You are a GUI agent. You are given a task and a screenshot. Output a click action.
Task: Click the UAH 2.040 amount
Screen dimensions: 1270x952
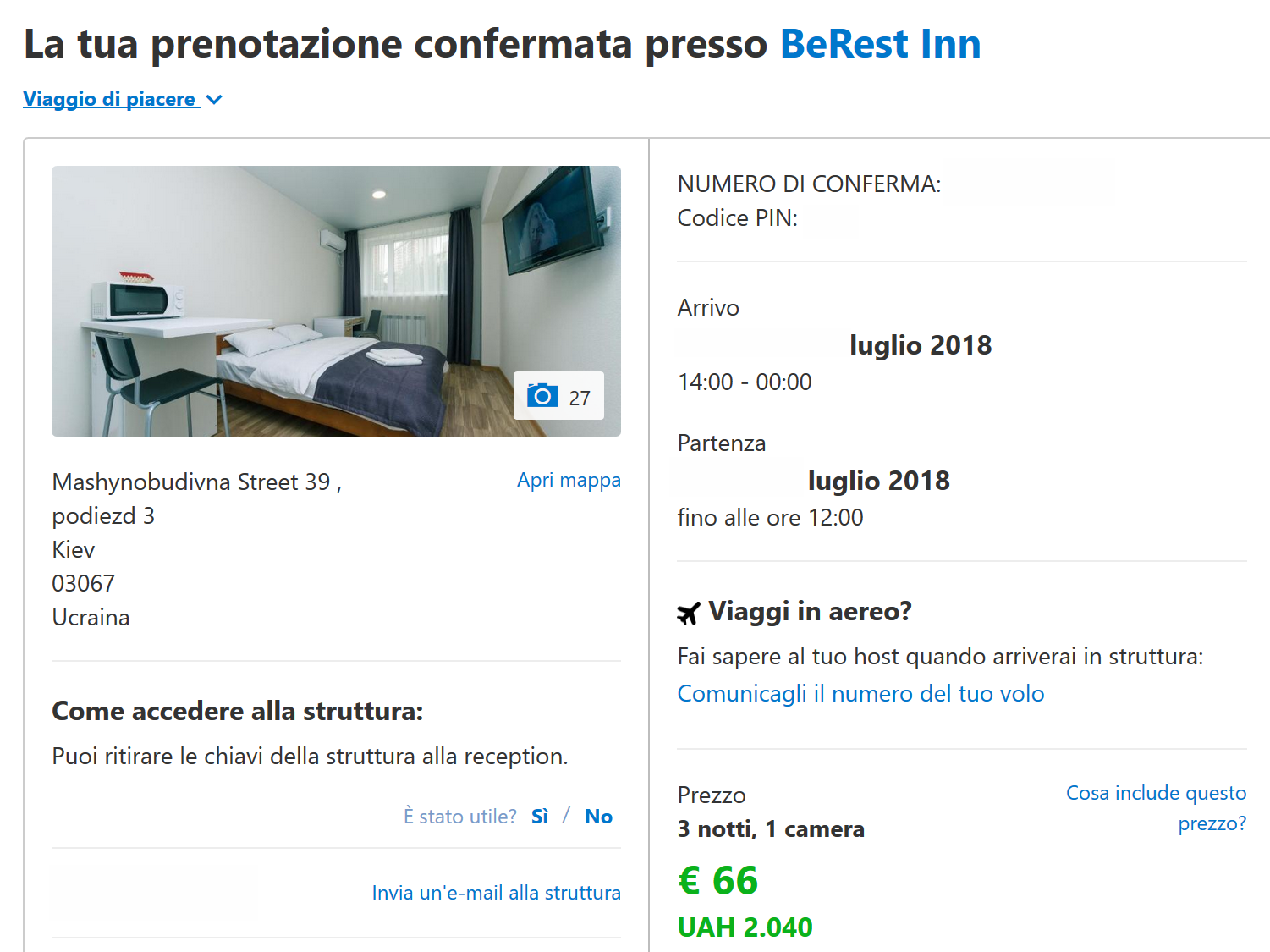click(x=745, y=927)
